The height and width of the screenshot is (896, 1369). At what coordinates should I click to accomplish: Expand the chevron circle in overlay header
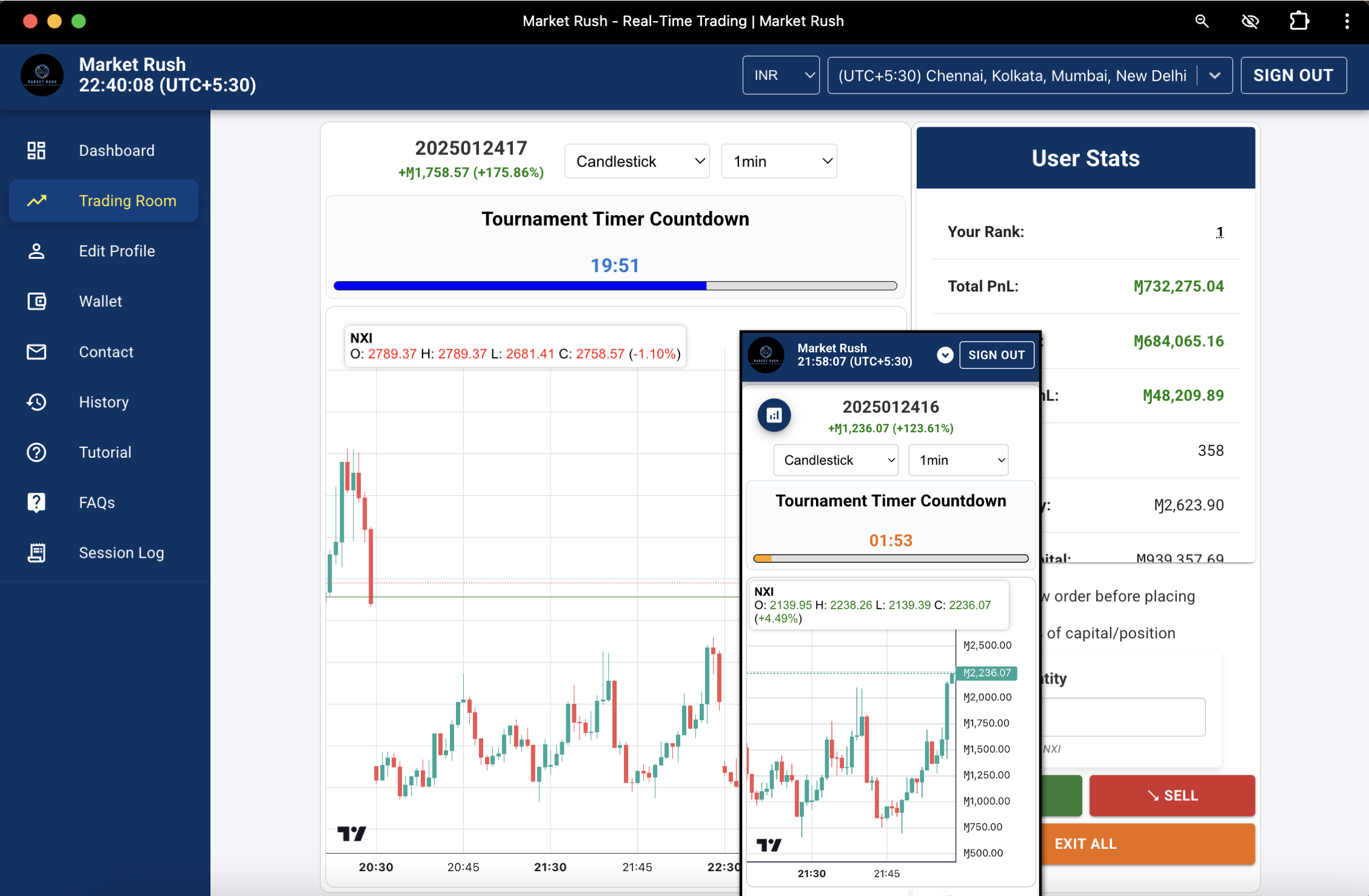[945, 355]
